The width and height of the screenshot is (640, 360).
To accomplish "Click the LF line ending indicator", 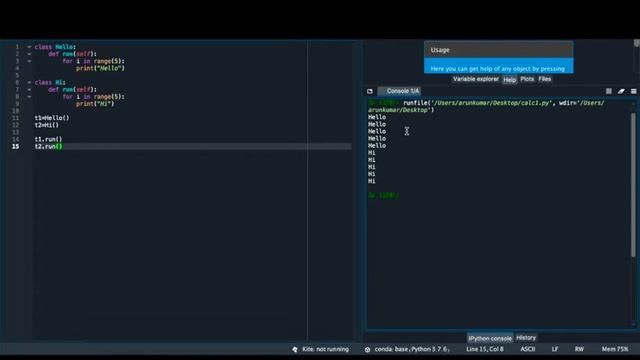I will point(555,349).
